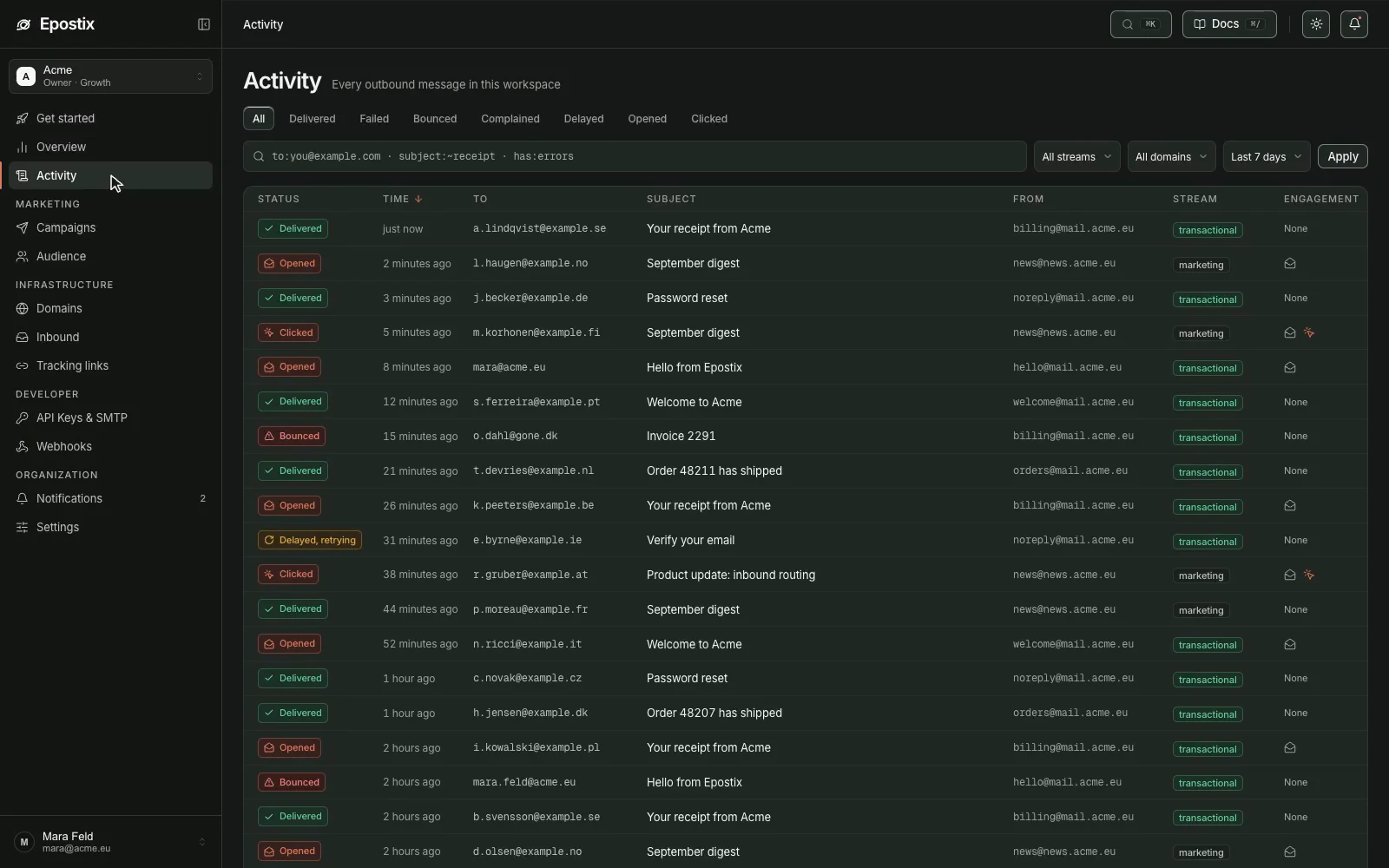This screenshot has height=868, width=1389.
Task: Click the Inbound tray icon
Action: pyautogui.click(x=23, y=337)
